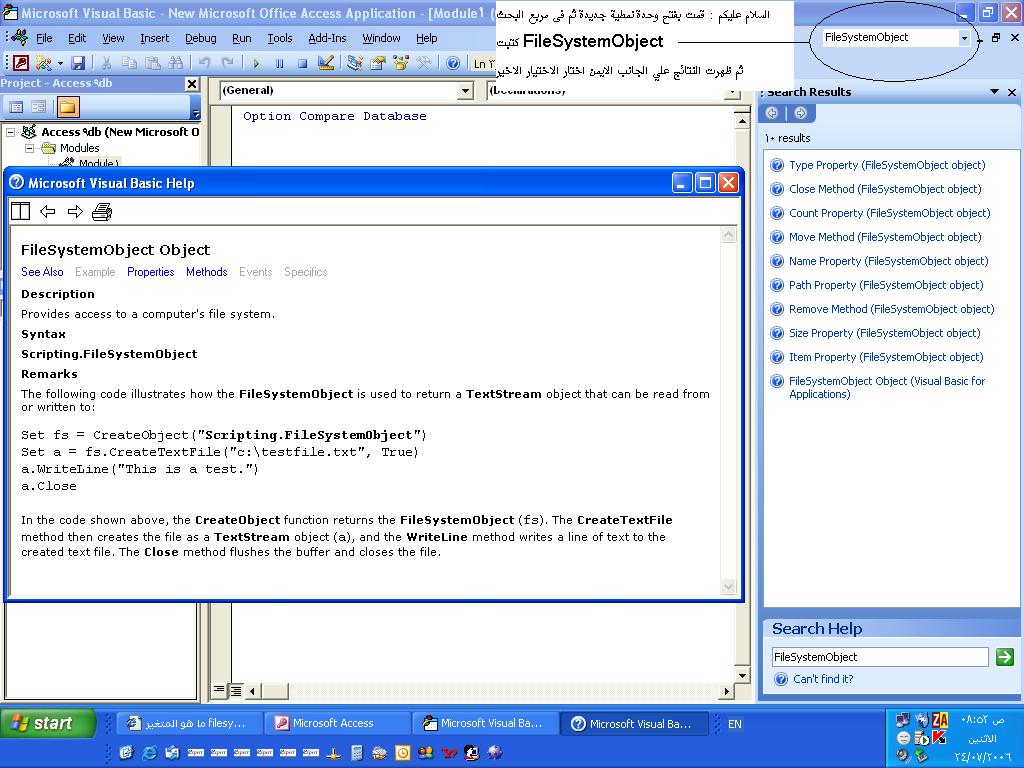Switch to Full Module View at the bottom of the code window
Image resolution: width=1024 pixels, height=768 pixels.
click(236, 690)
